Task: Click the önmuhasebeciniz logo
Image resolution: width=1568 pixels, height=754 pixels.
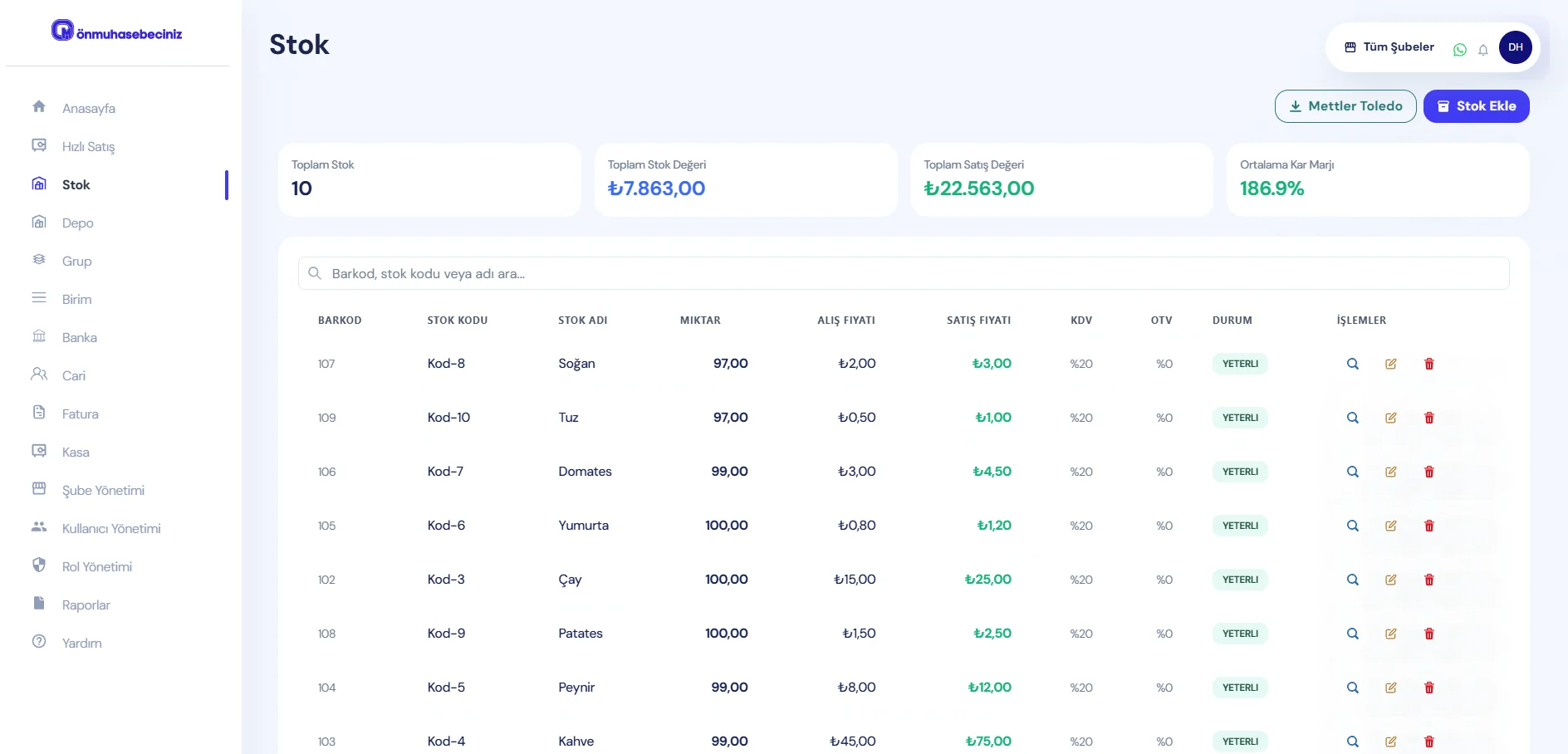Action: (x=117, y=32)
